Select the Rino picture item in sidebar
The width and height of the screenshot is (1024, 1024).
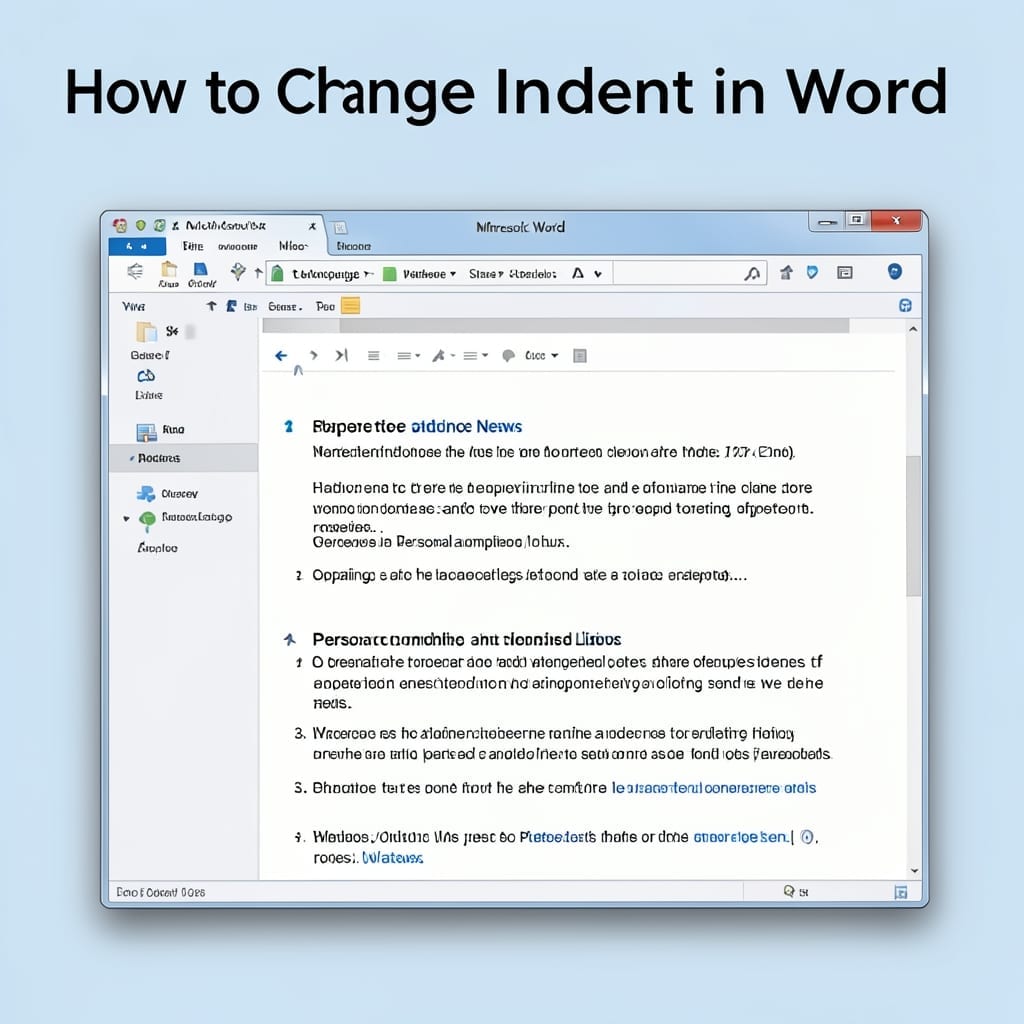[x=160, y=431]
